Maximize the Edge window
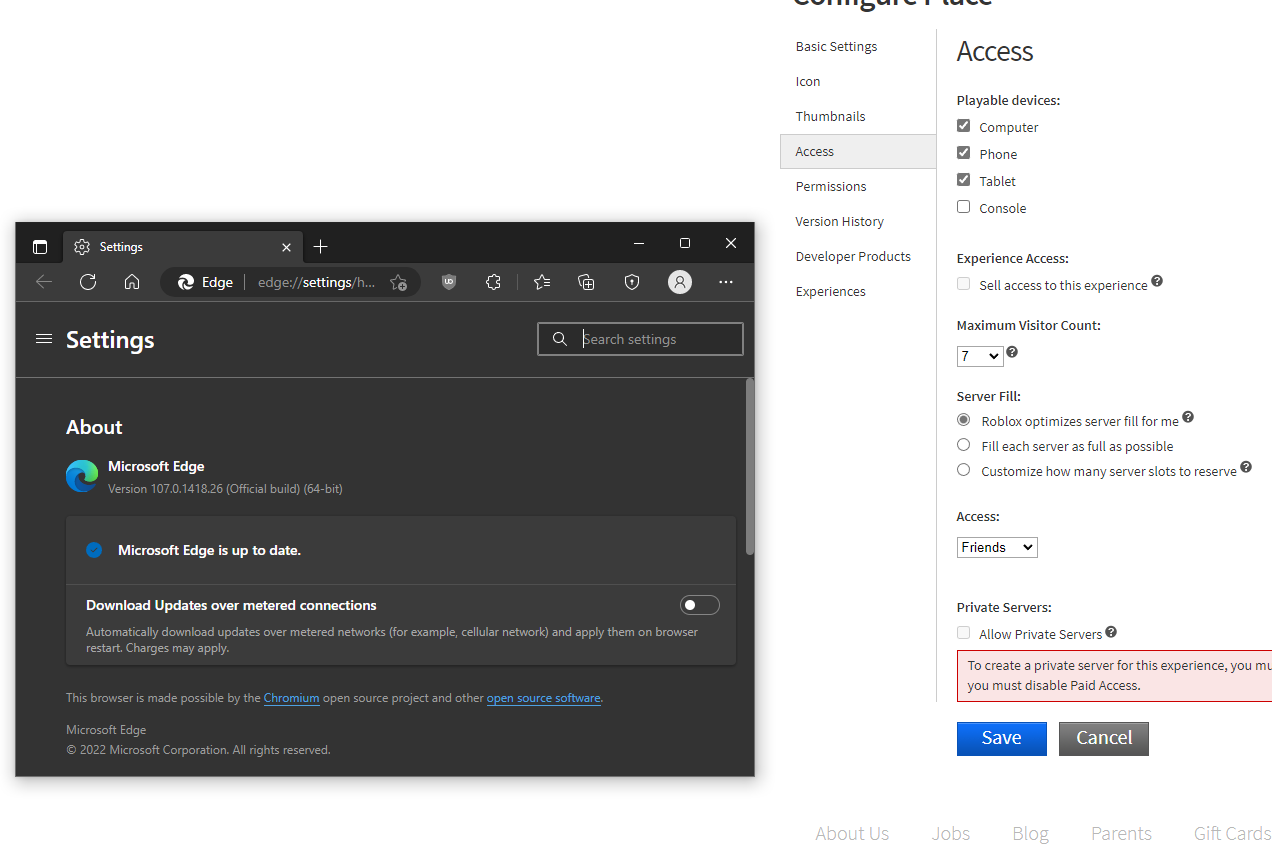This screenshot has height=847, width=1272. pos(685,243)
